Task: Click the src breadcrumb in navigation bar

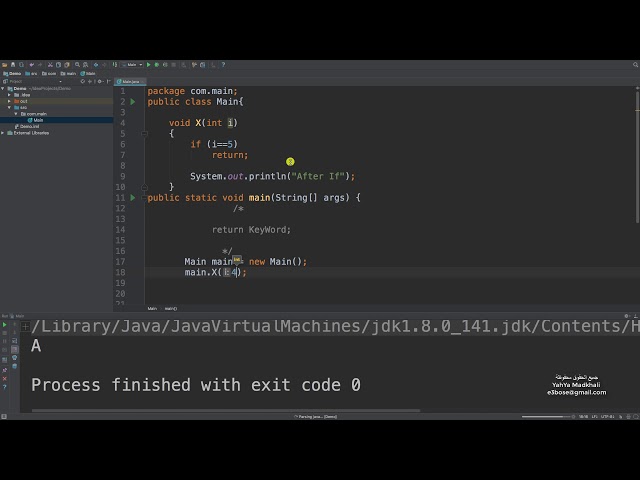Action: [31, 73]
